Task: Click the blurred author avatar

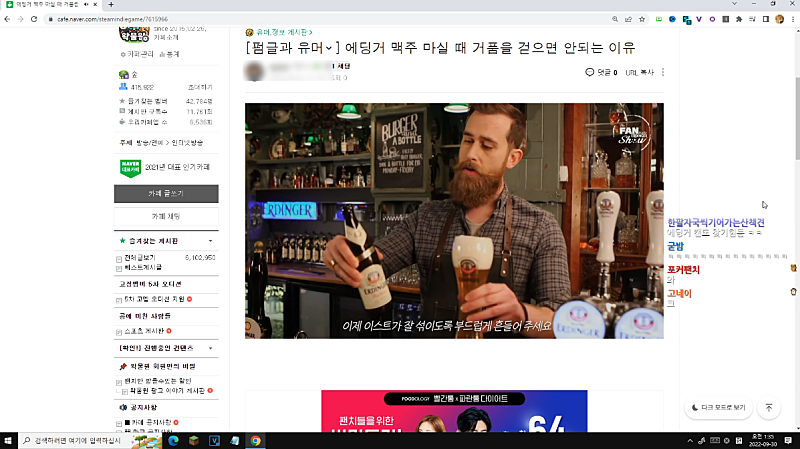Action: tap(254, 71)
